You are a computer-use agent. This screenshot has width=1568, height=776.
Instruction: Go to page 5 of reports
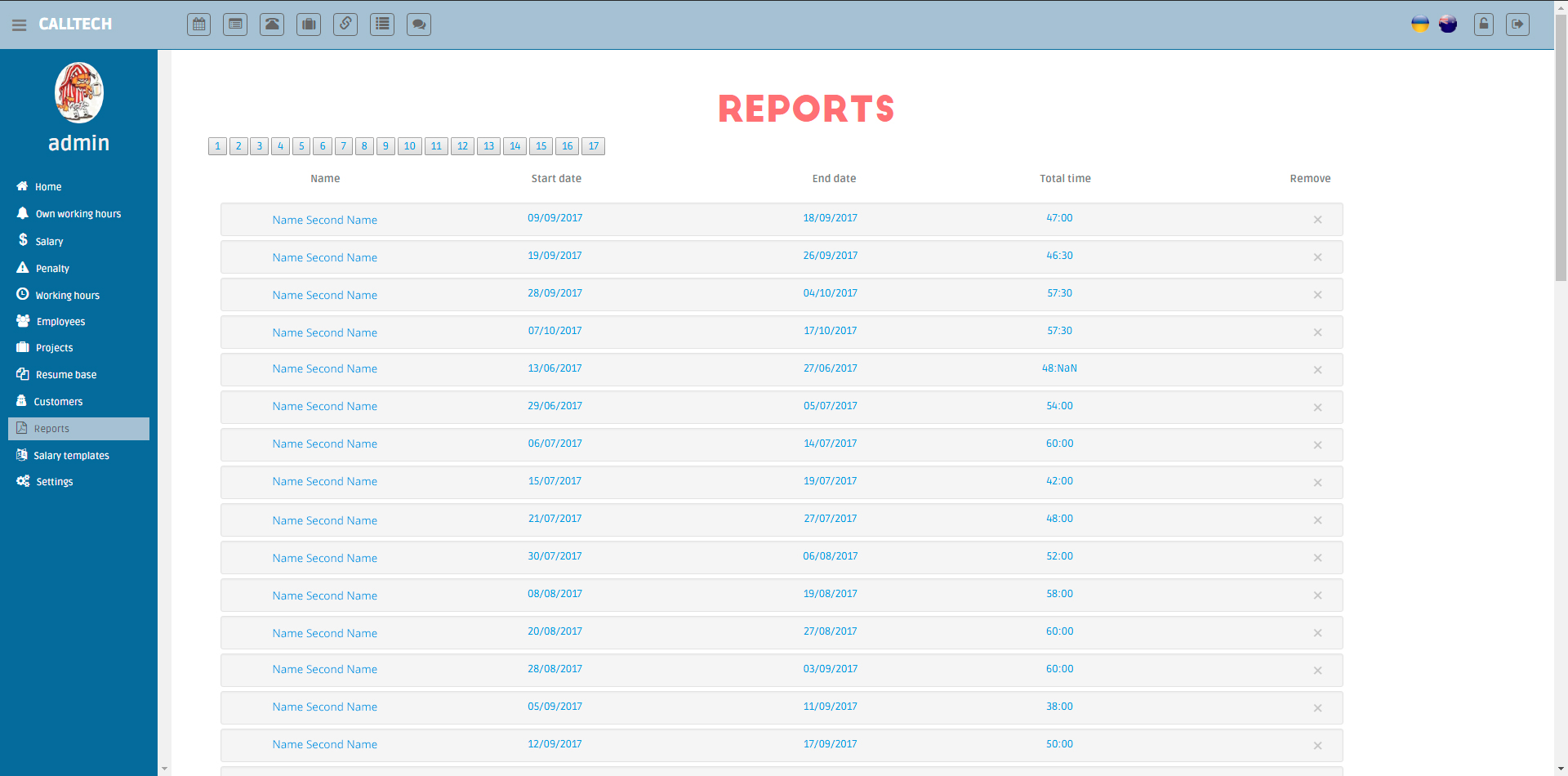point(301,146)
